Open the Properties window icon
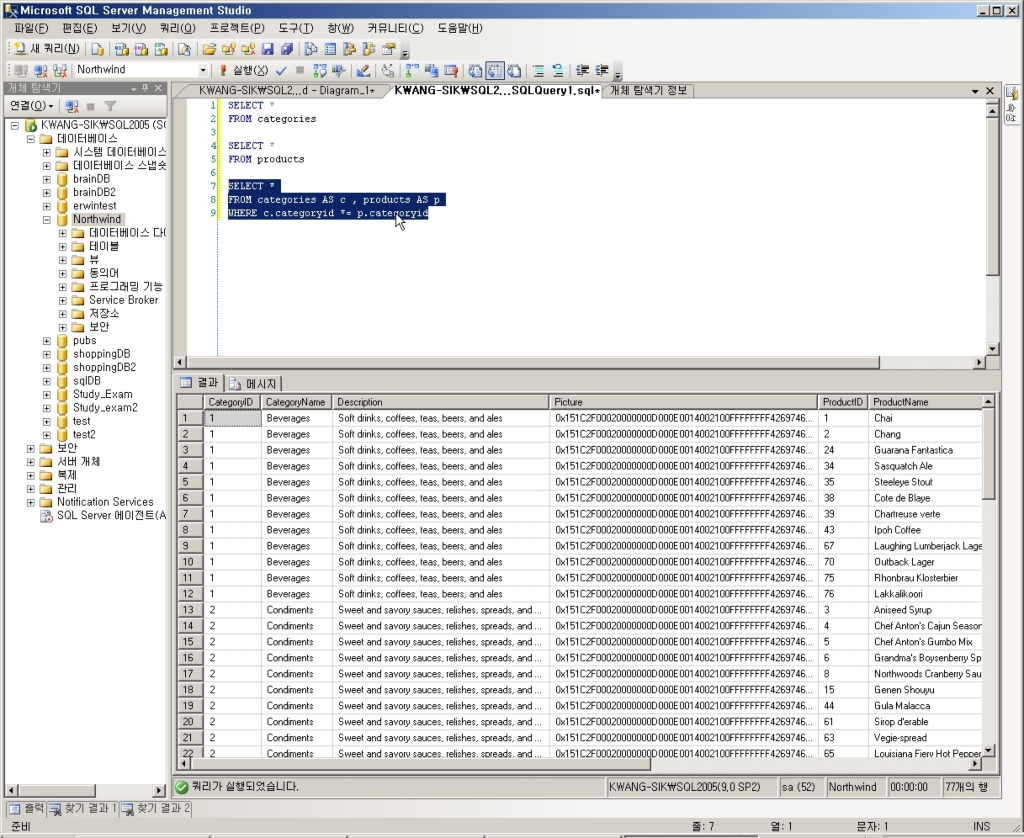 [x=389, y=49]
